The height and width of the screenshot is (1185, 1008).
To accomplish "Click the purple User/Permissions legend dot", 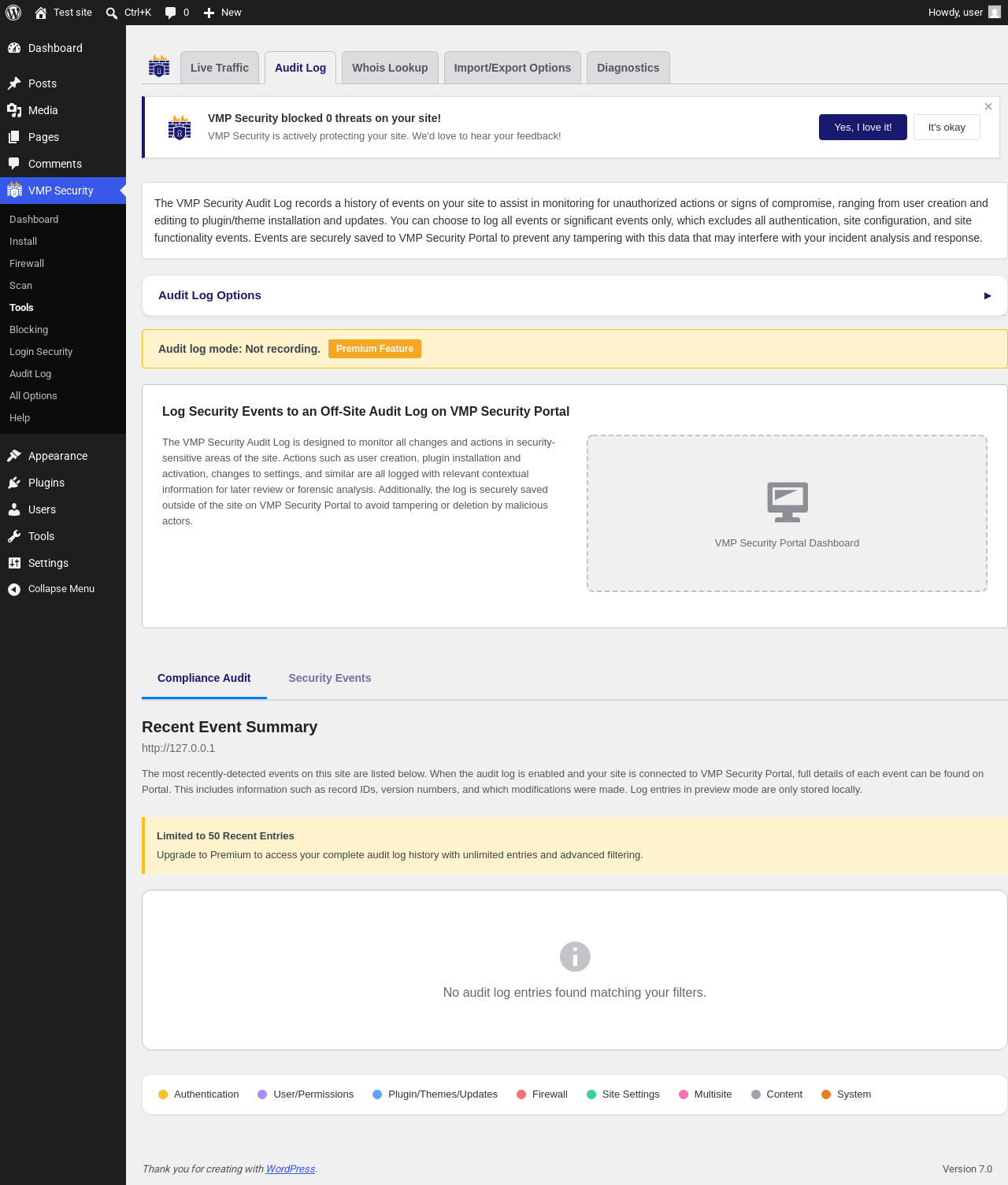I will point(262,1094).
